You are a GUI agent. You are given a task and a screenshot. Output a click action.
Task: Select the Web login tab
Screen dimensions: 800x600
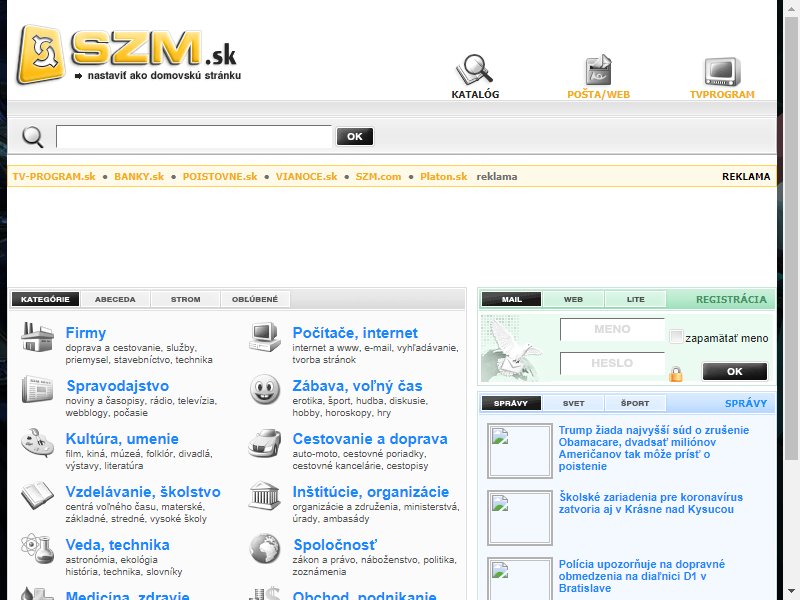pyautogui.click(x=573, y=299)
